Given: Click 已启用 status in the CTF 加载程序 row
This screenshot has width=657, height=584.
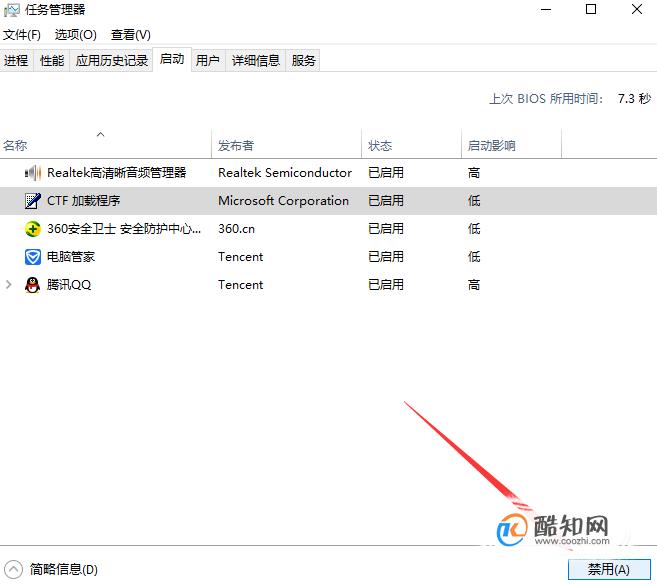Looking at the screenshot, I should point(386,201).
